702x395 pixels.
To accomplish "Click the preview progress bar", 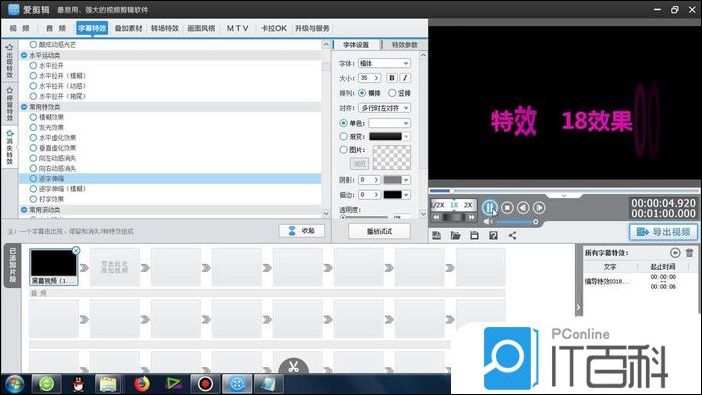I will coord(564,191).
